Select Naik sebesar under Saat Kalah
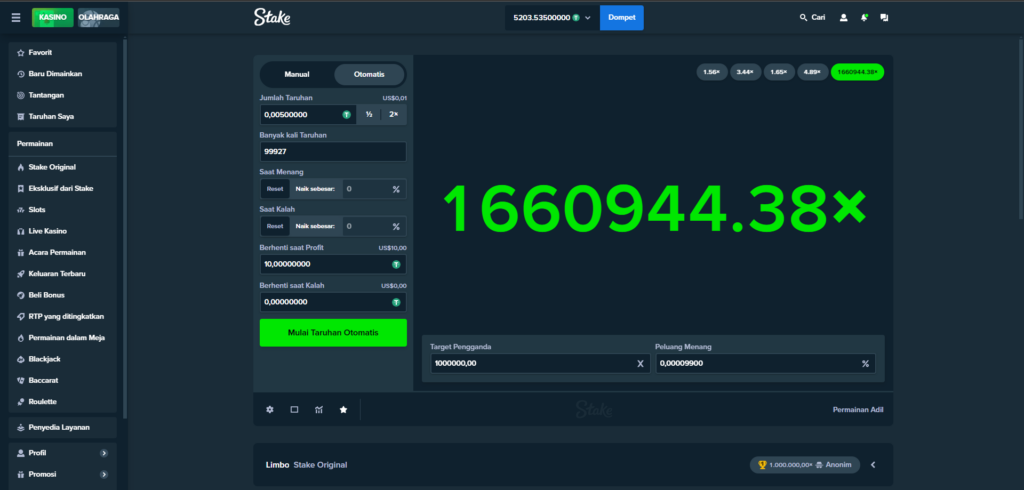 (x=315, y=226)
